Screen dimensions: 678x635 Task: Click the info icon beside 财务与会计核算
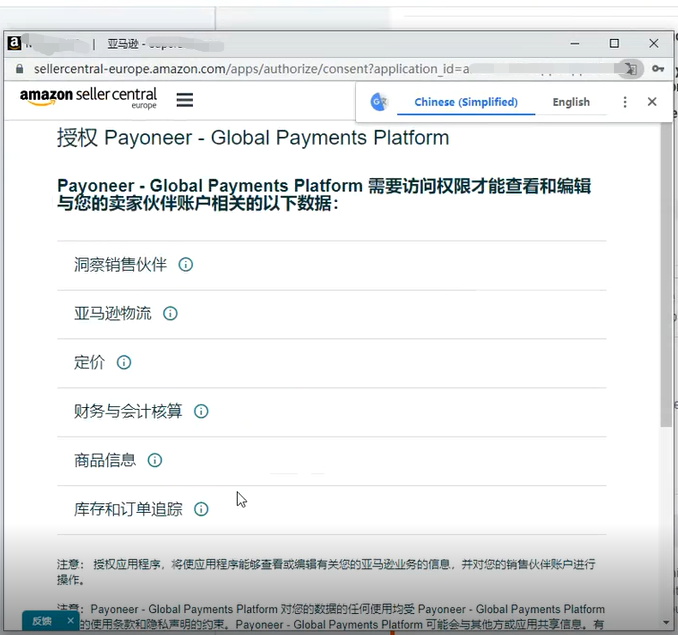tap(201, 412)
